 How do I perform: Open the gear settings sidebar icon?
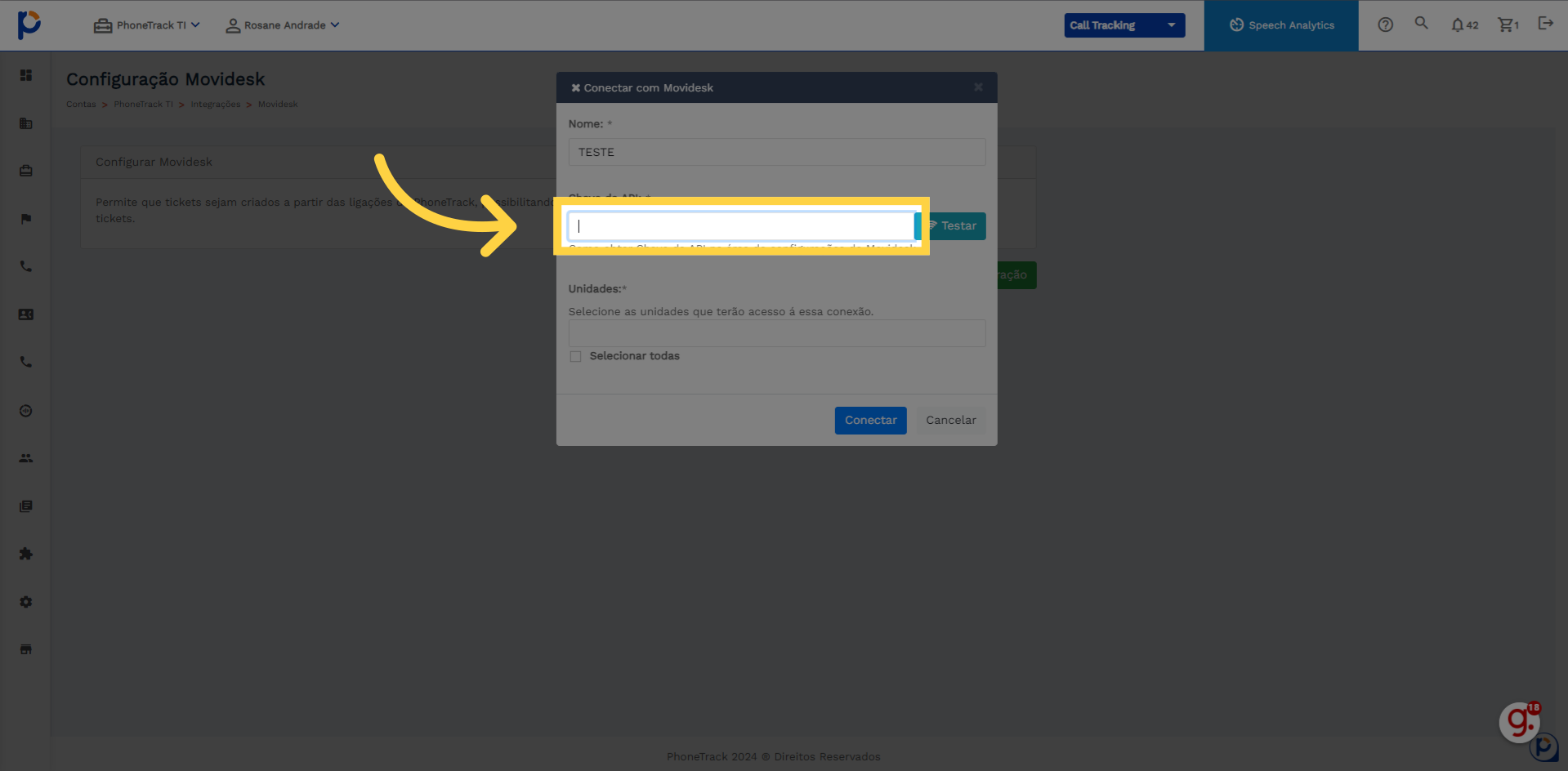pos(26,602)
